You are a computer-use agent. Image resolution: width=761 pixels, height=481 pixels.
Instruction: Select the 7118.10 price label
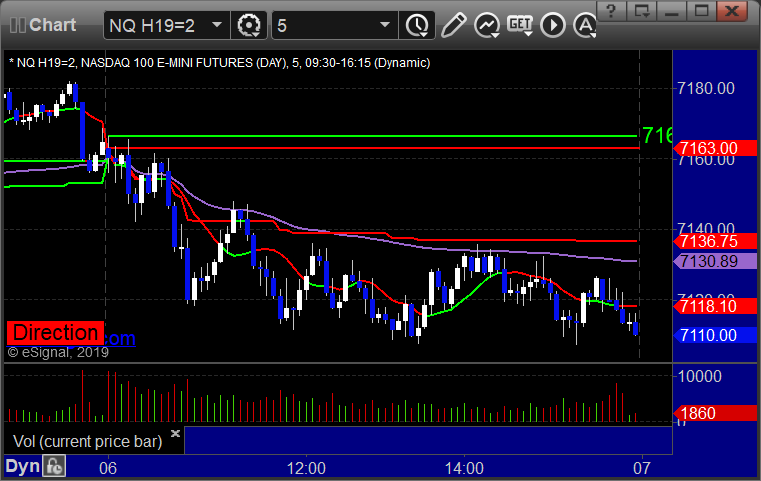[715, 306]
